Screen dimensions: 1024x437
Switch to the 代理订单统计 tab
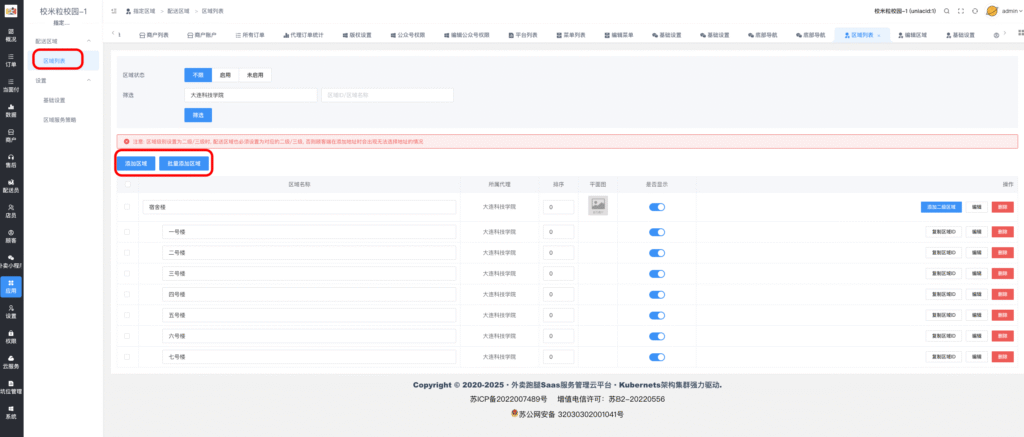coord(303,35)
